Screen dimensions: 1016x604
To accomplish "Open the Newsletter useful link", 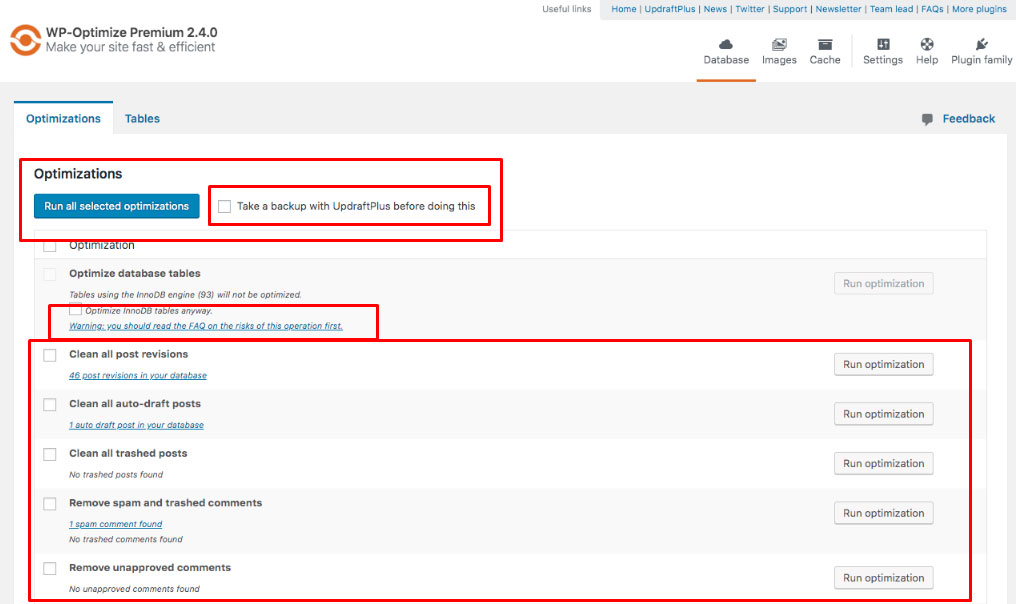I will pos(838,9).
